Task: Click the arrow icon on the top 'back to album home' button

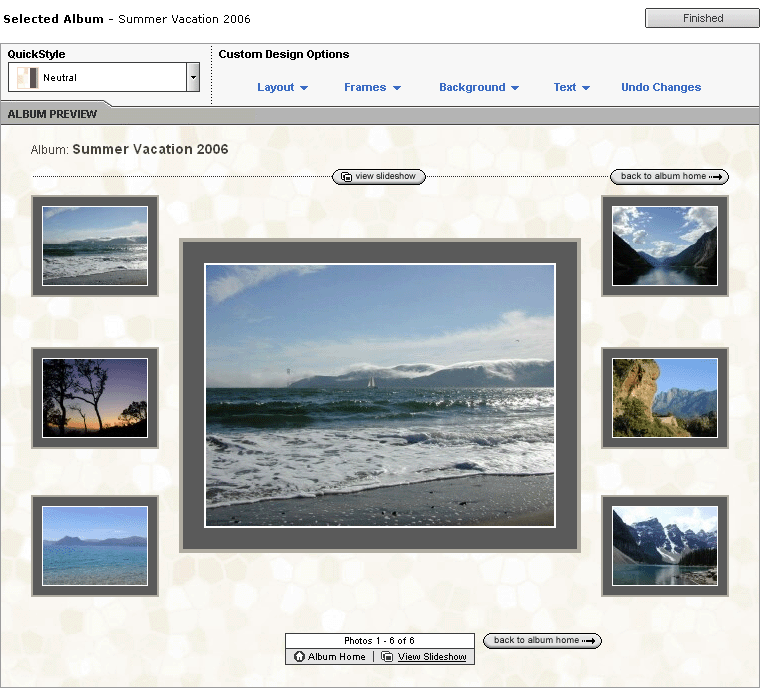Action: coord(716,177)
